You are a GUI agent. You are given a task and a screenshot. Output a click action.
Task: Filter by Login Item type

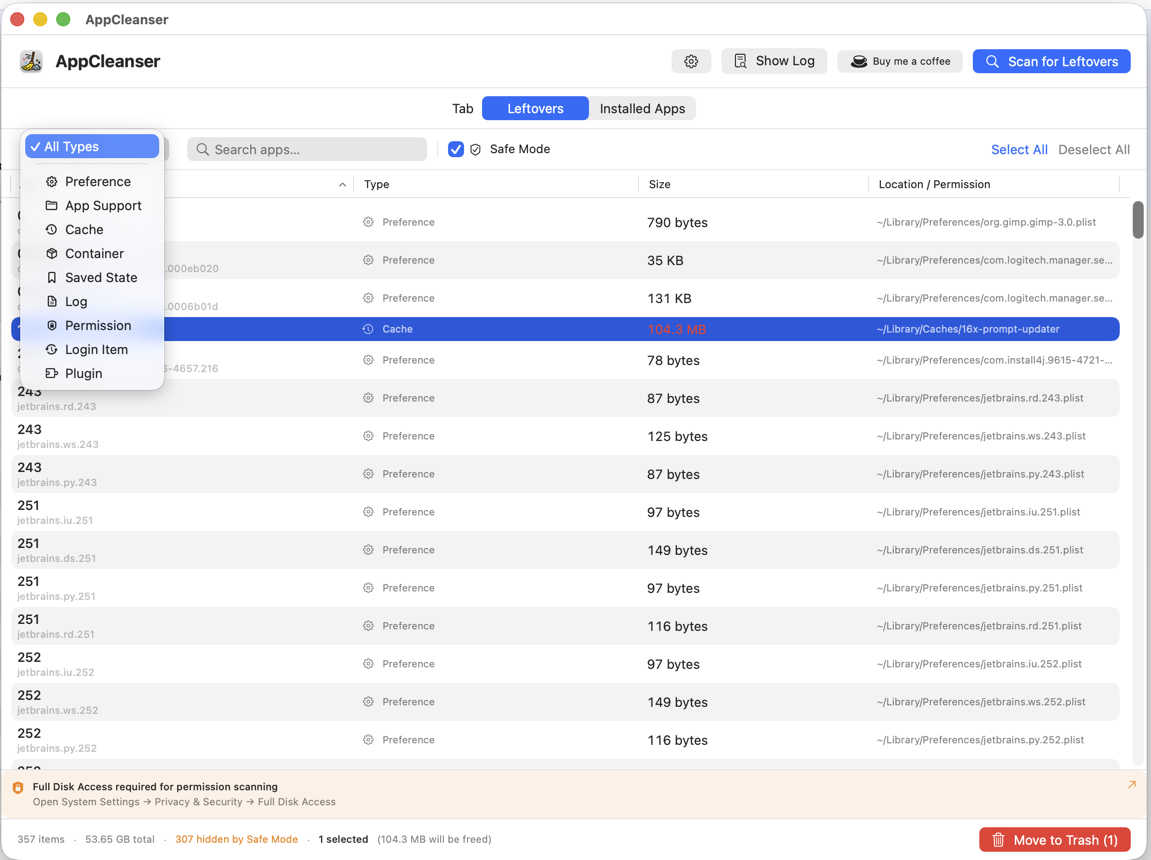(92, 349)
